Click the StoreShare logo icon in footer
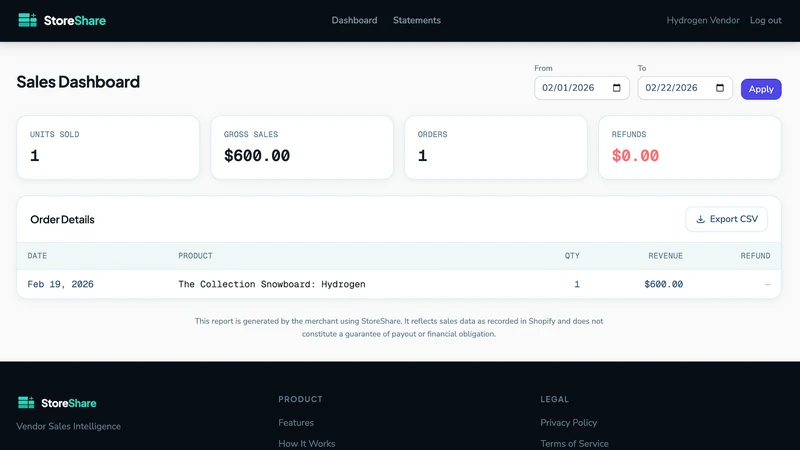The image size is (800, 450). 26,403
